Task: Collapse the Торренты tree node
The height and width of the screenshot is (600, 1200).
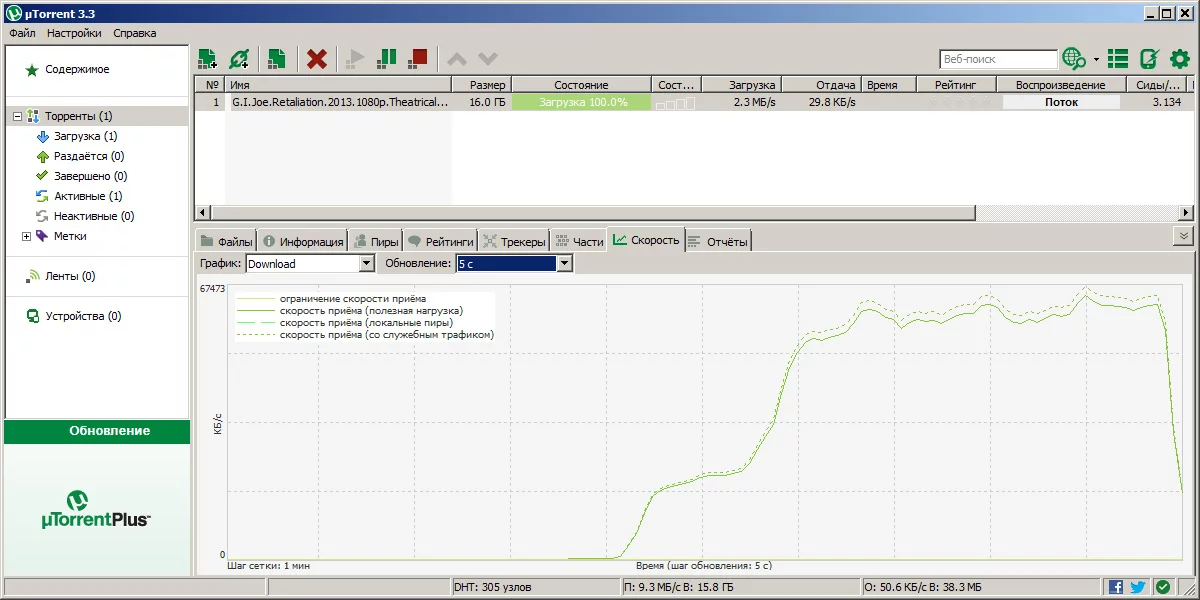Action: coord(17,117)
